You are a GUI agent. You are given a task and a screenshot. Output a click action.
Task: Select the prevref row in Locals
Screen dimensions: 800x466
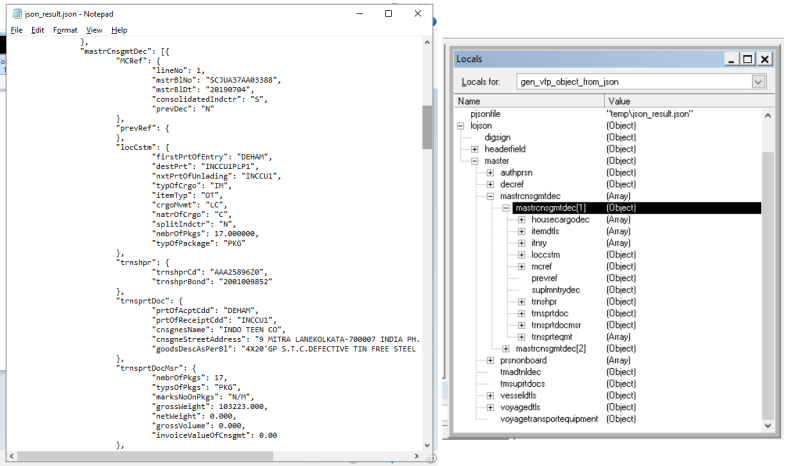click(608, 278)
